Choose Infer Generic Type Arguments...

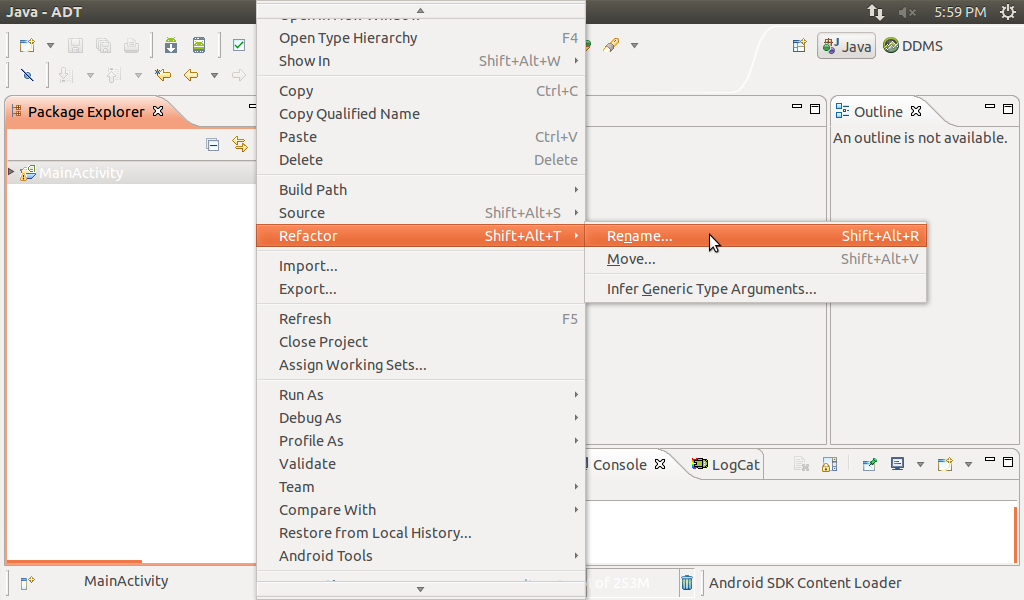click(x=756, y=289)
